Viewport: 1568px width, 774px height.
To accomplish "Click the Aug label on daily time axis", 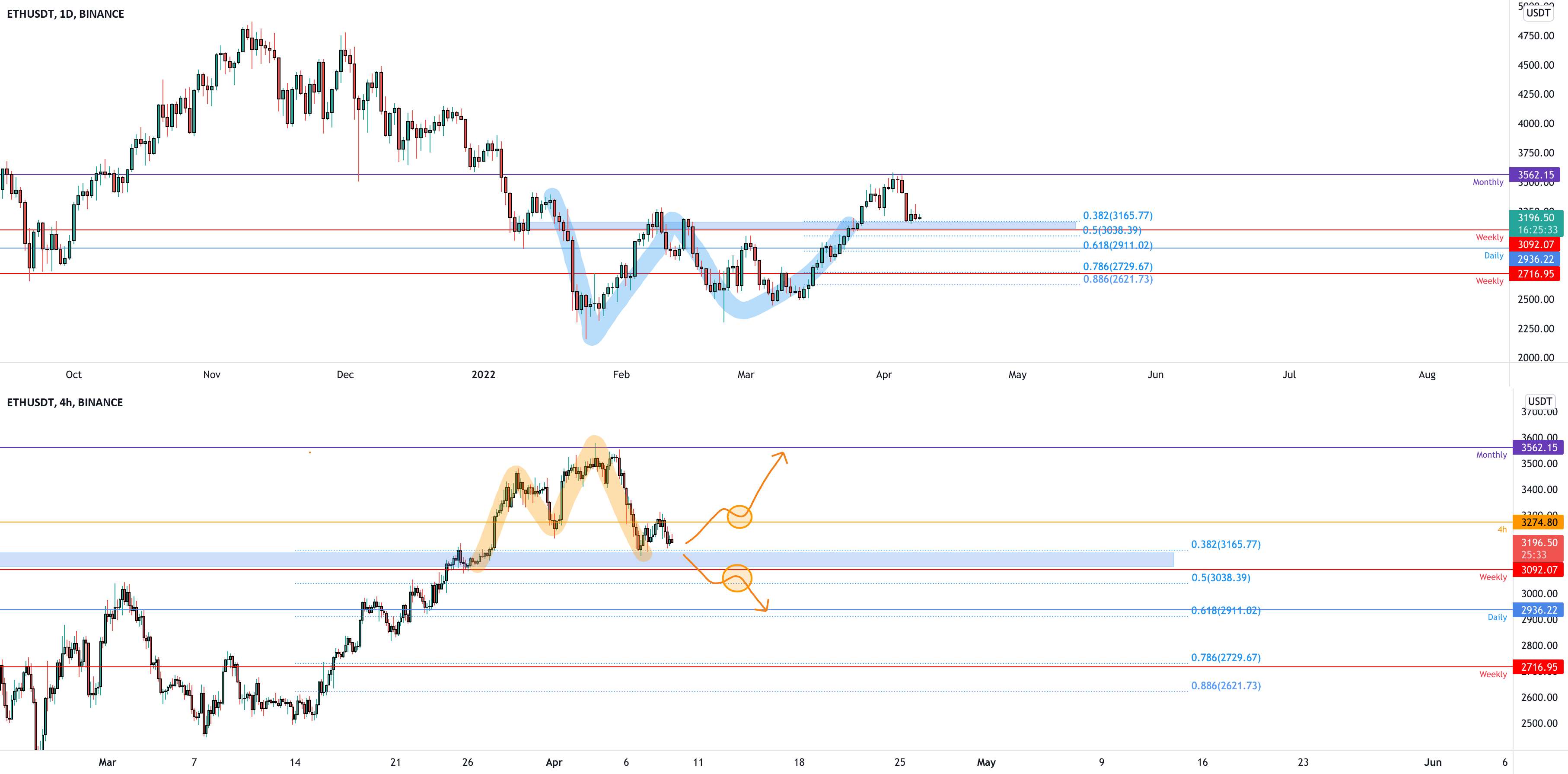I will [x=1427, y=374].
